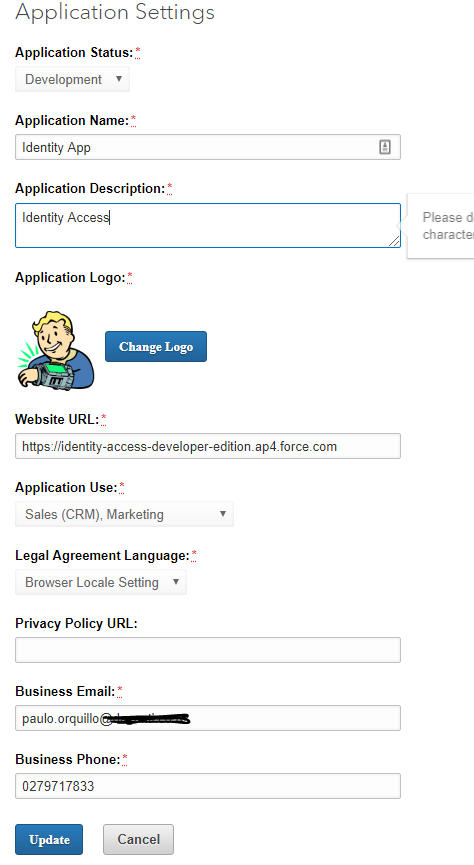Viewport: 474px width, 865px height.
Task: Click the Business Phone input field
Action: [208, 786]
